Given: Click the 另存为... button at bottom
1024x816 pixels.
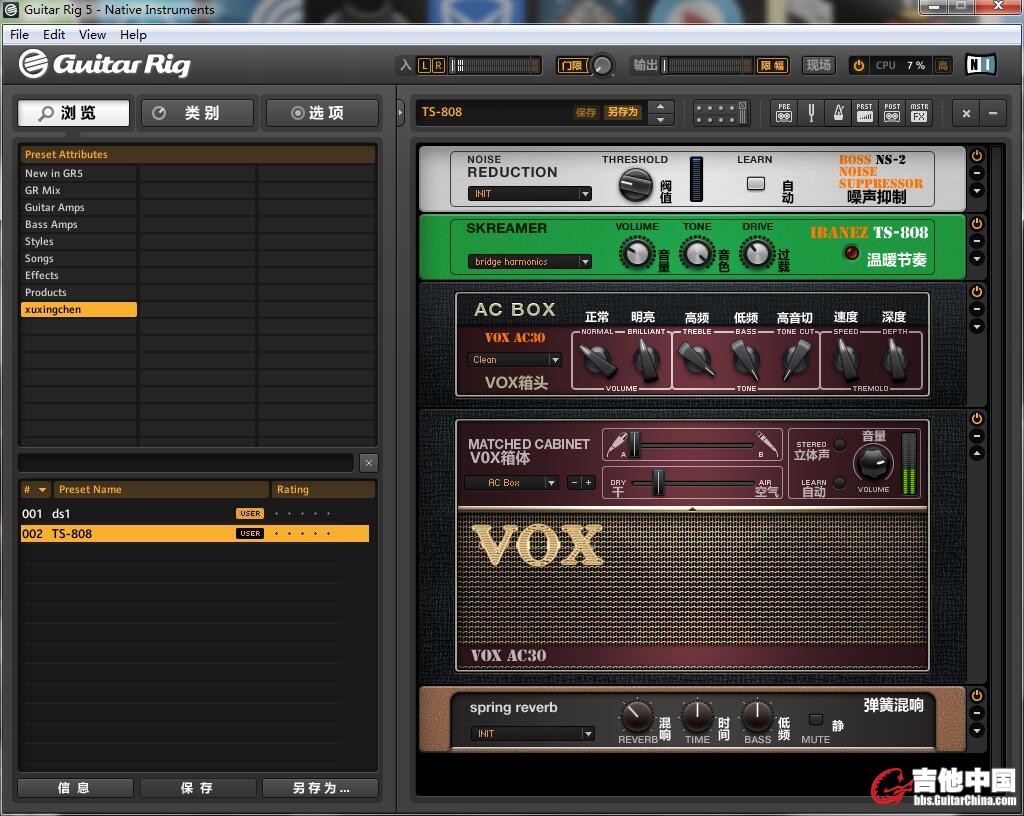Looking at the screenshot, I should [320, 788].
